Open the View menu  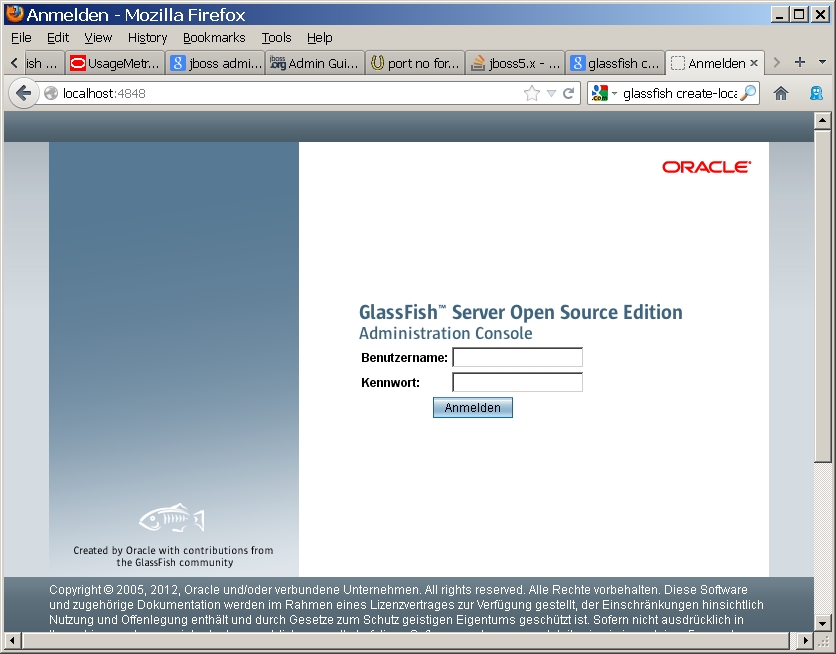[98, 38]
